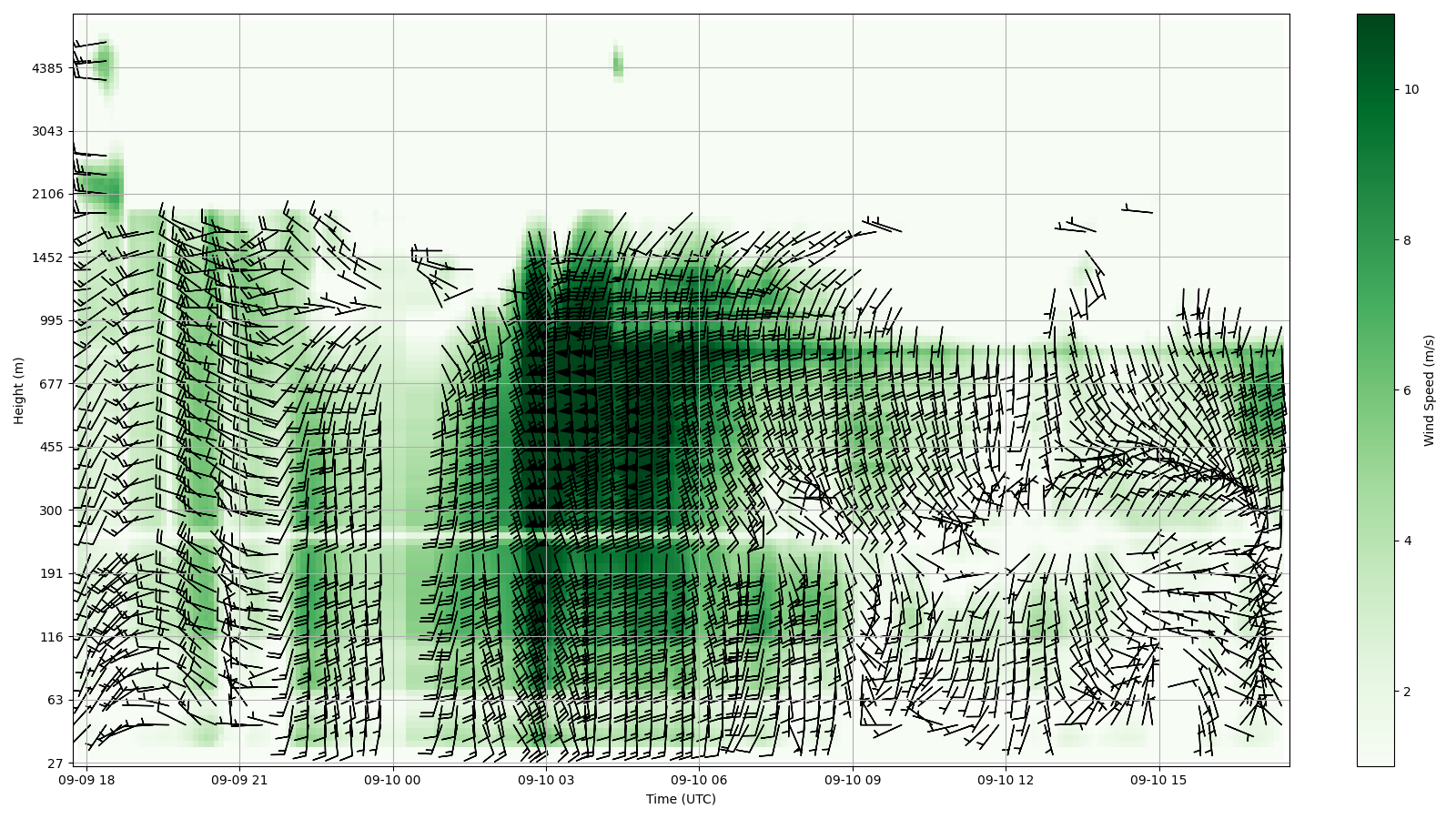Click the 09-10 15 time tick label
Viewport: 1456px width, 819px height.
[1158, 780]
